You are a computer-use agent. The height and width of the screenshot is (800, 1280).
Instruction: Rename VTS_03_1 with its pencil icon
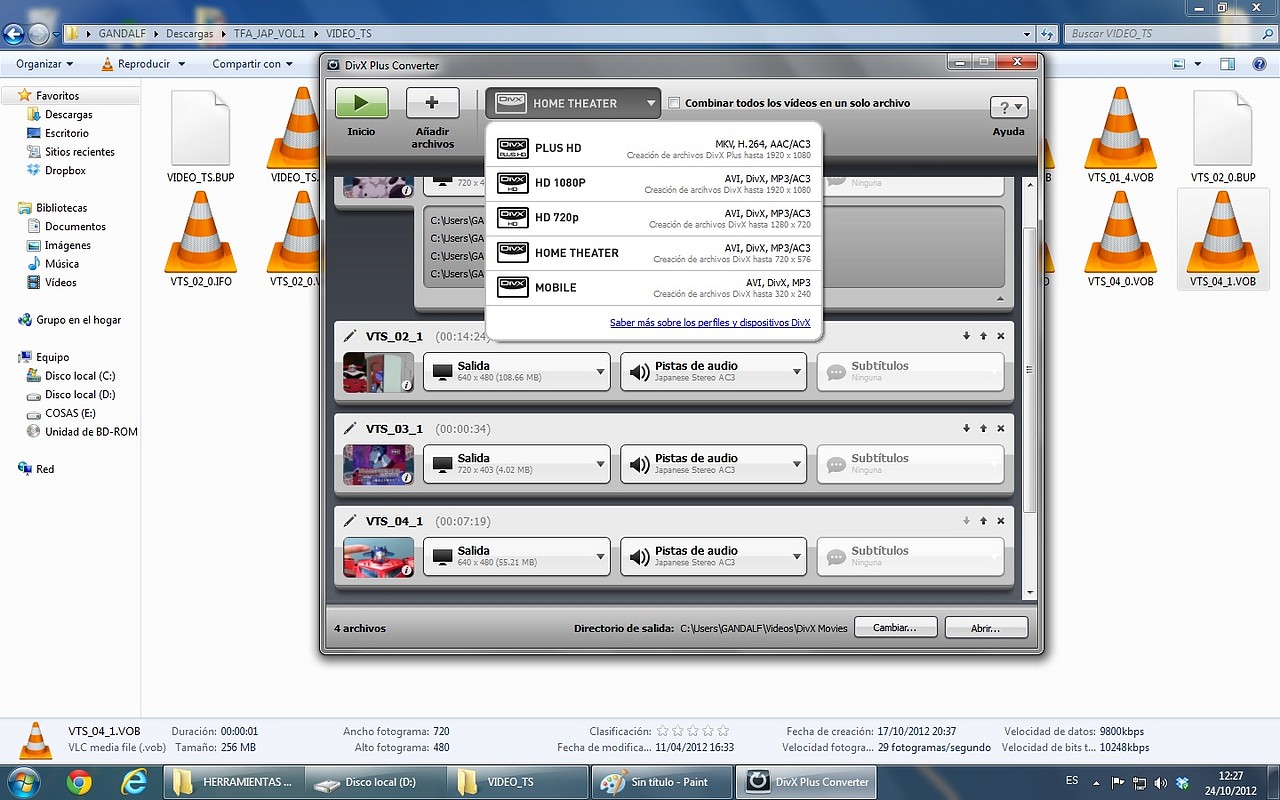tap(350, 428)
